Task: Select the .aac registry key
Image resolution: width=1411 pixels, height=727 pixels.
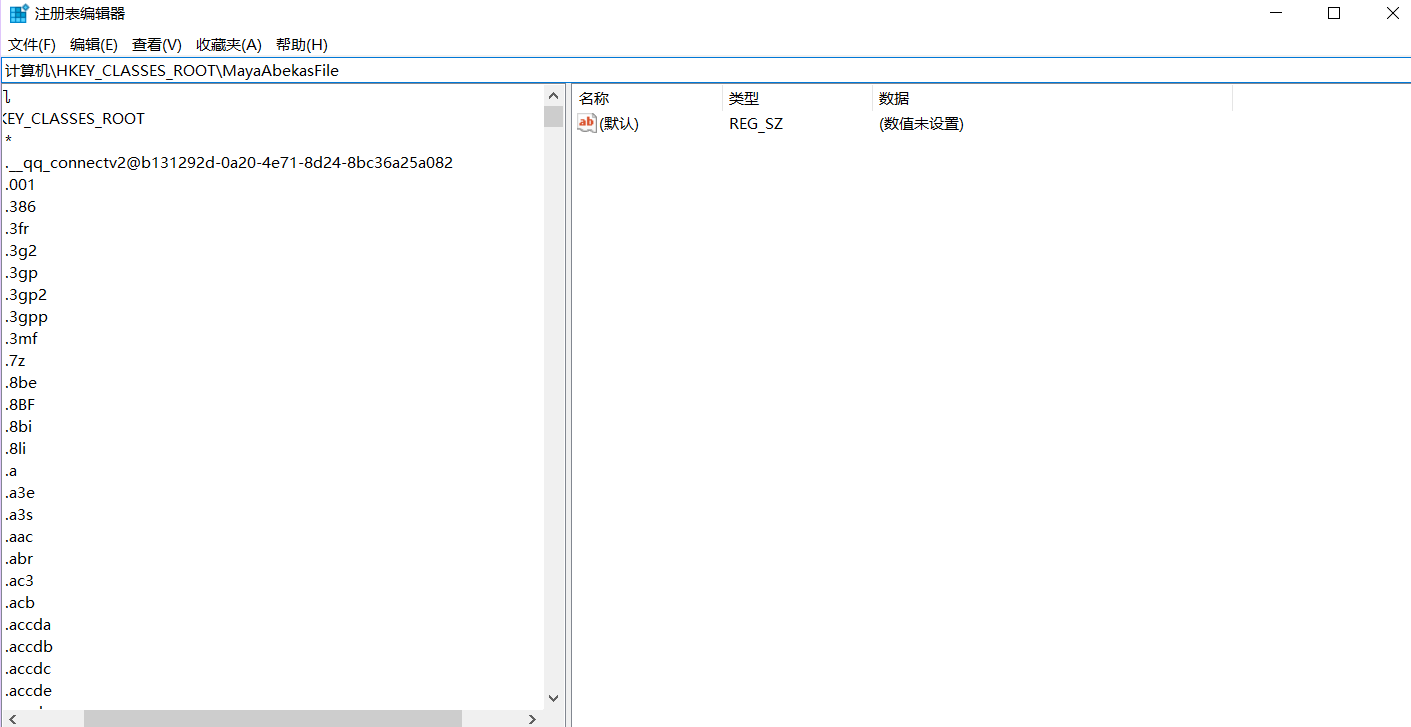Action: coord(19,536)
